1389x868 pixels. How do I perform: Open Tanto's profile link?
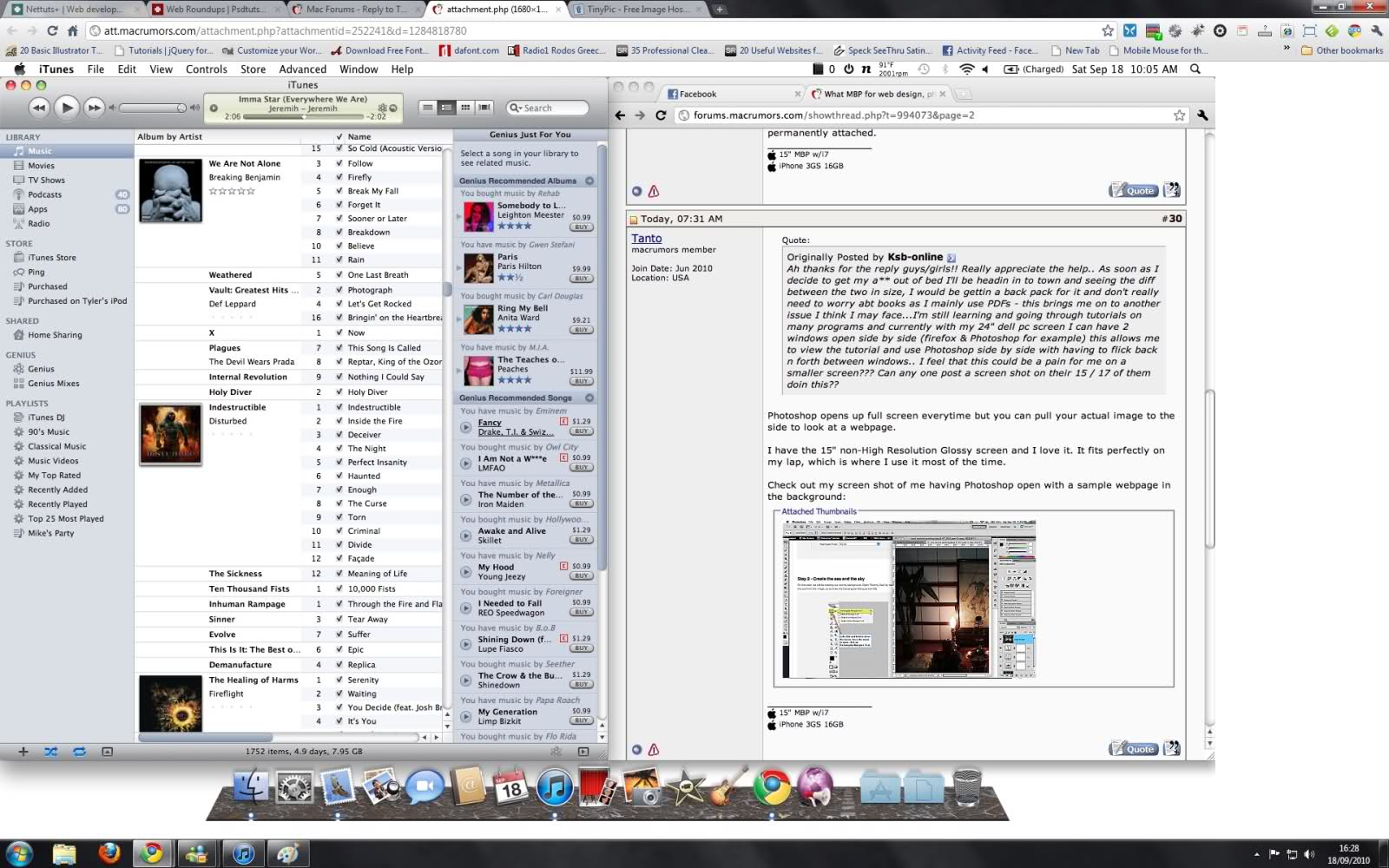[647, 238]
